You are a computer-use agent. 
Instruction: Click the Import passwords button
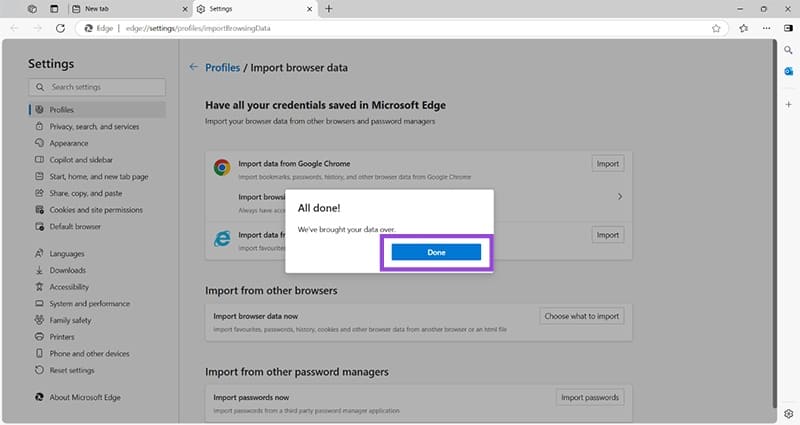tap(590, 397)
